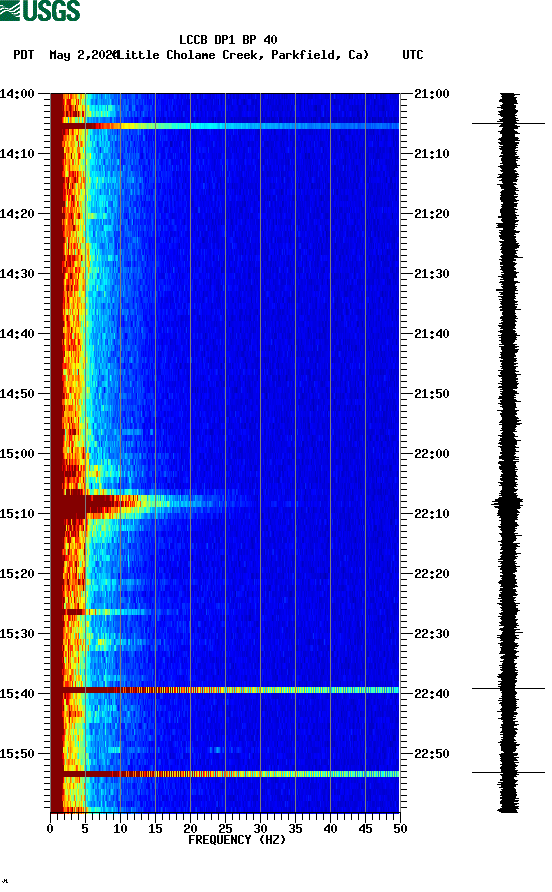This screenshot has height=892, width=552.
Task: Click the '45' frequency axis label
Action: pyautogui.click(x=365, y=829)
